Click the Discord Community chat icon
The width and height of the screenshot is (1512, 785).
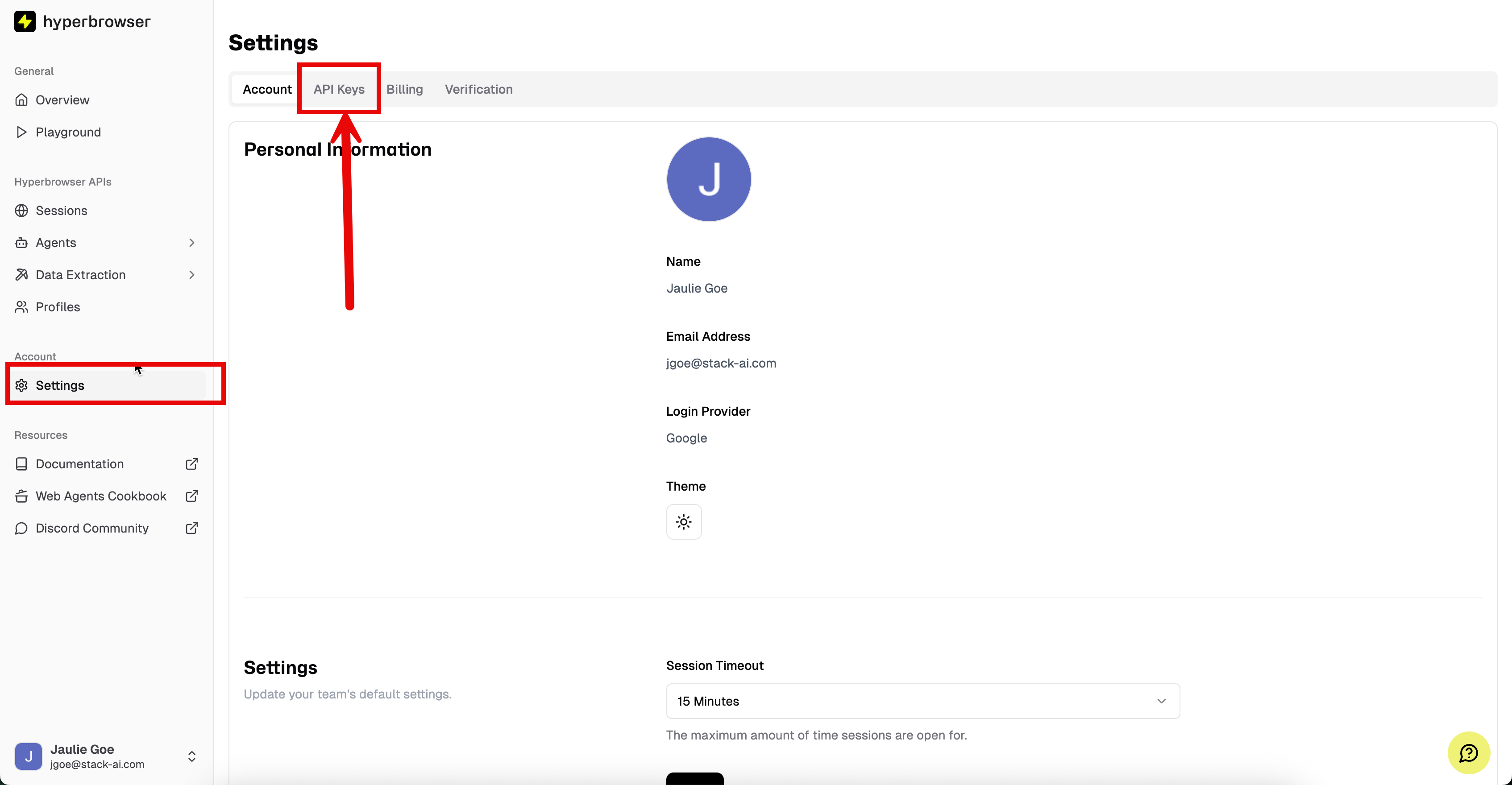[x=22, y=529]
